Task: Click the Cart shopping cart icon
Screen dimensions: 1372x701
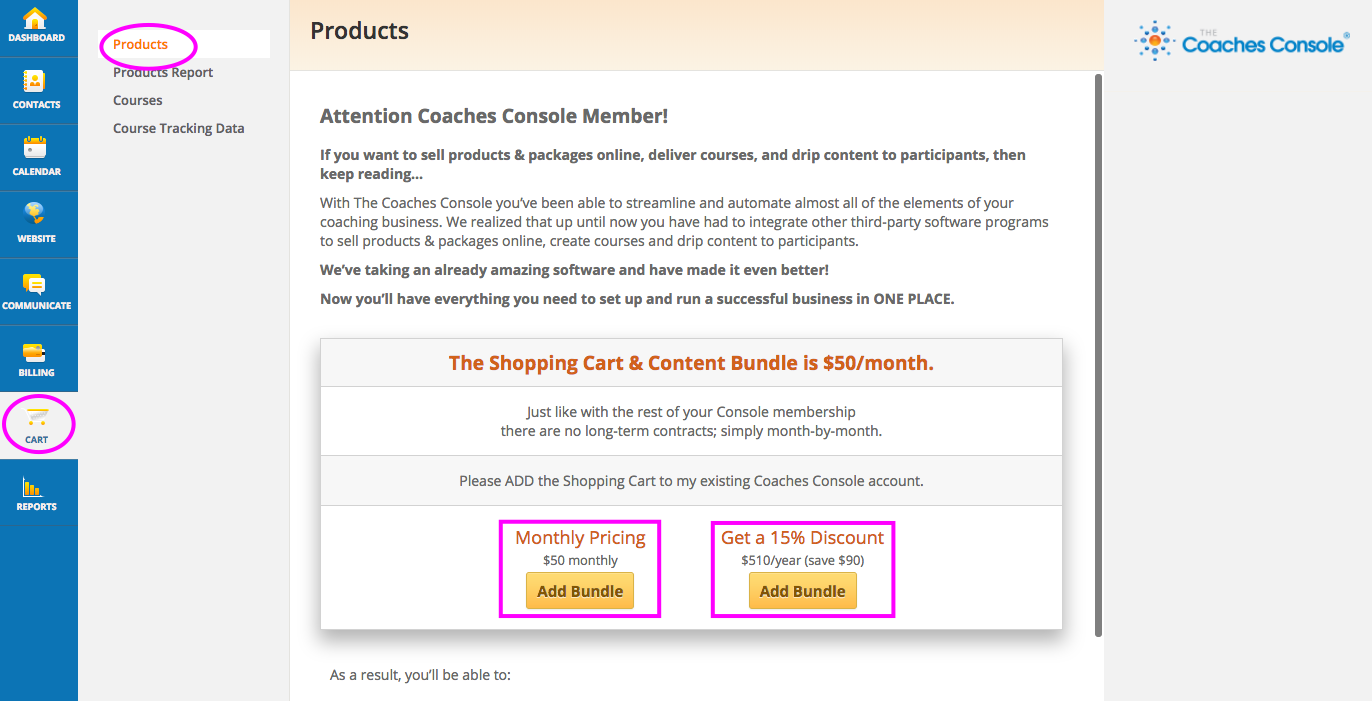Action: coord(37,418)
